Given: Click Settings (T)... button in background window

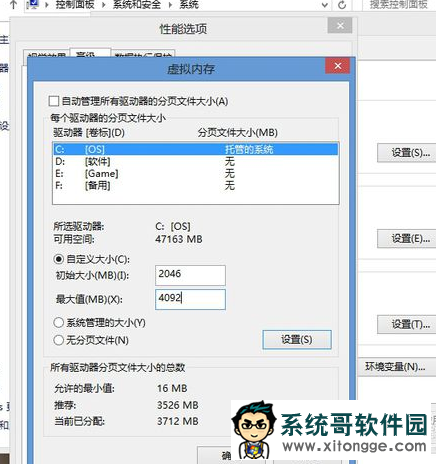Looking at the screenshot, I should coord(407,324).
